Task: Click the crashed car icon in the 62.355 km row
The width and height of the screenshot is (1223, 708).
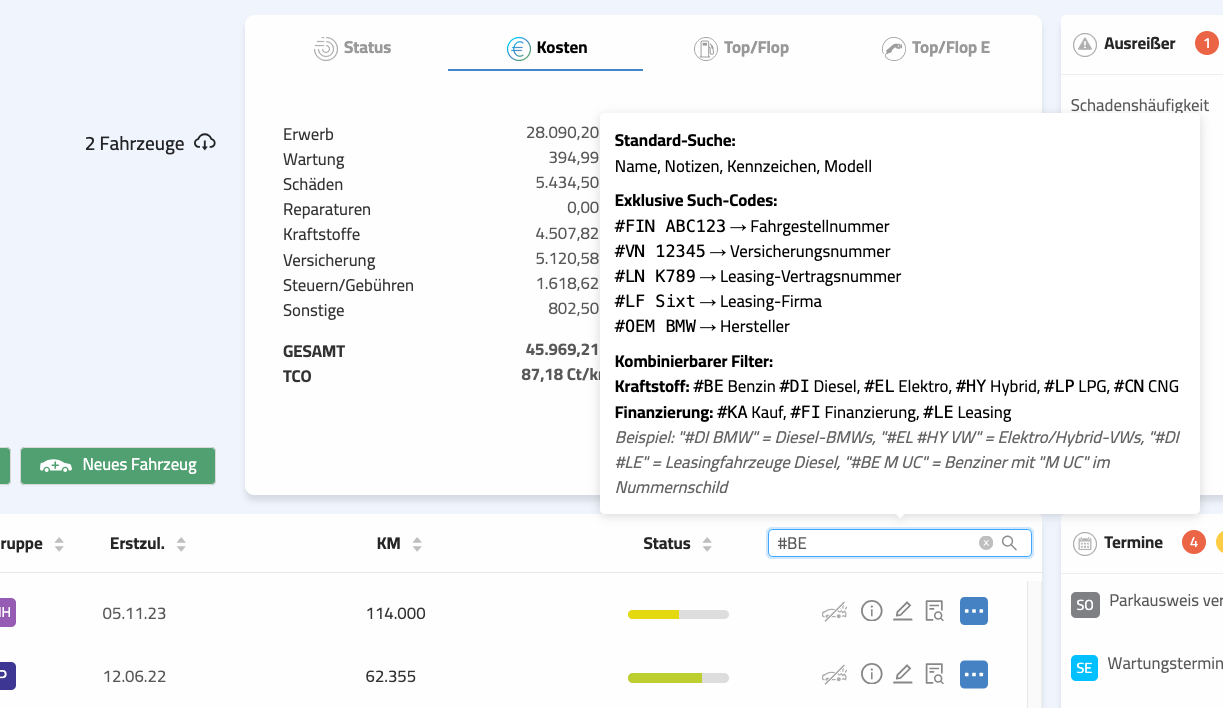Action: [x=835, y=676]
